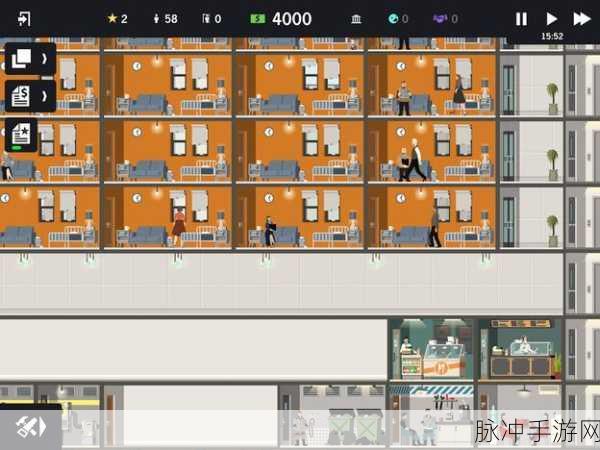
Task: Select the ice cream shop room
Action: [431, 349]
